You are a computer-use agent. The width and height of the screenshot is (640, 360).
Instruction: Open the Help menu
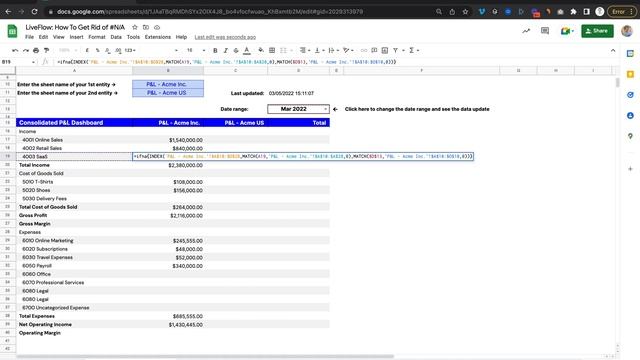coord(181,37)
